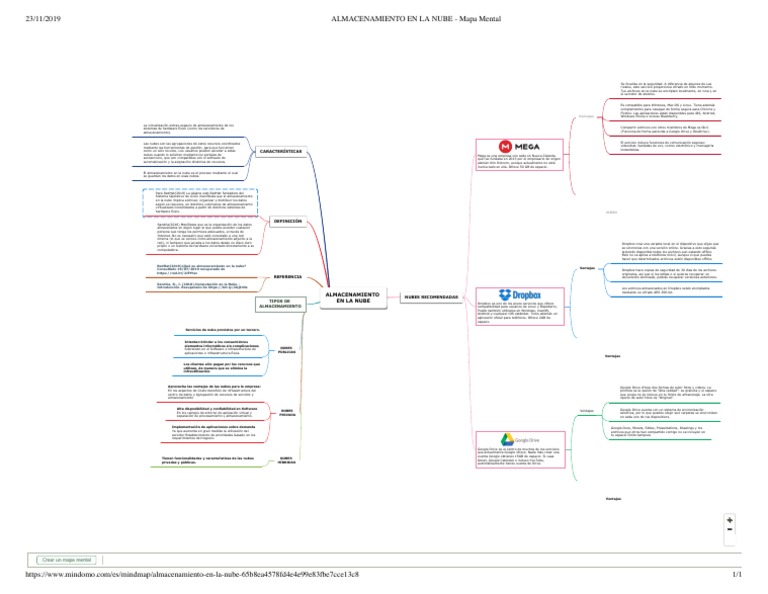Click the dashed-border definition note box

coord(200,202)
